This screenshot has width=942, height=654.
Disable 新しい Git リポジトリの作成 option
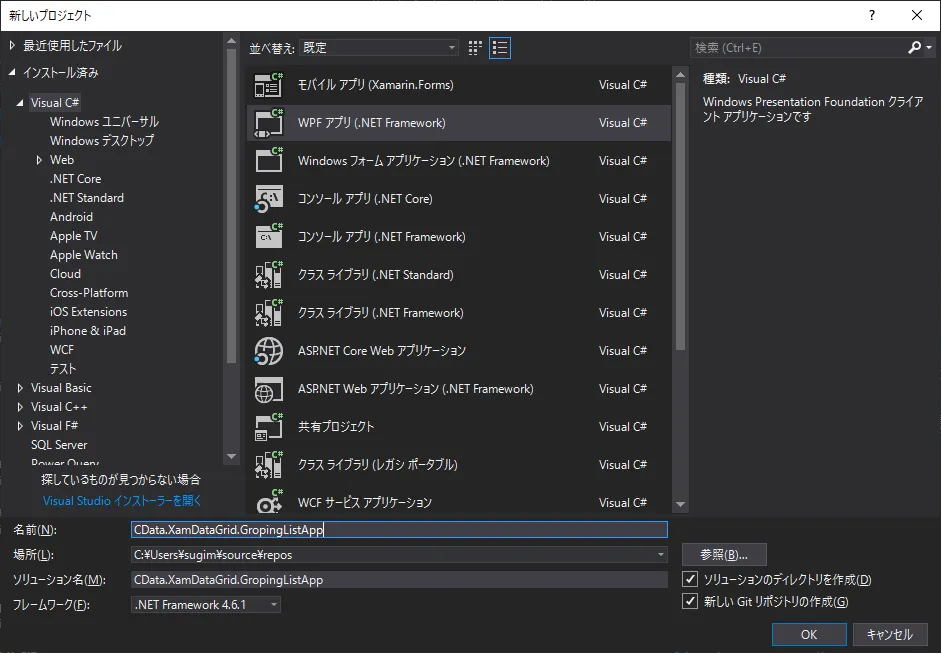689,601
